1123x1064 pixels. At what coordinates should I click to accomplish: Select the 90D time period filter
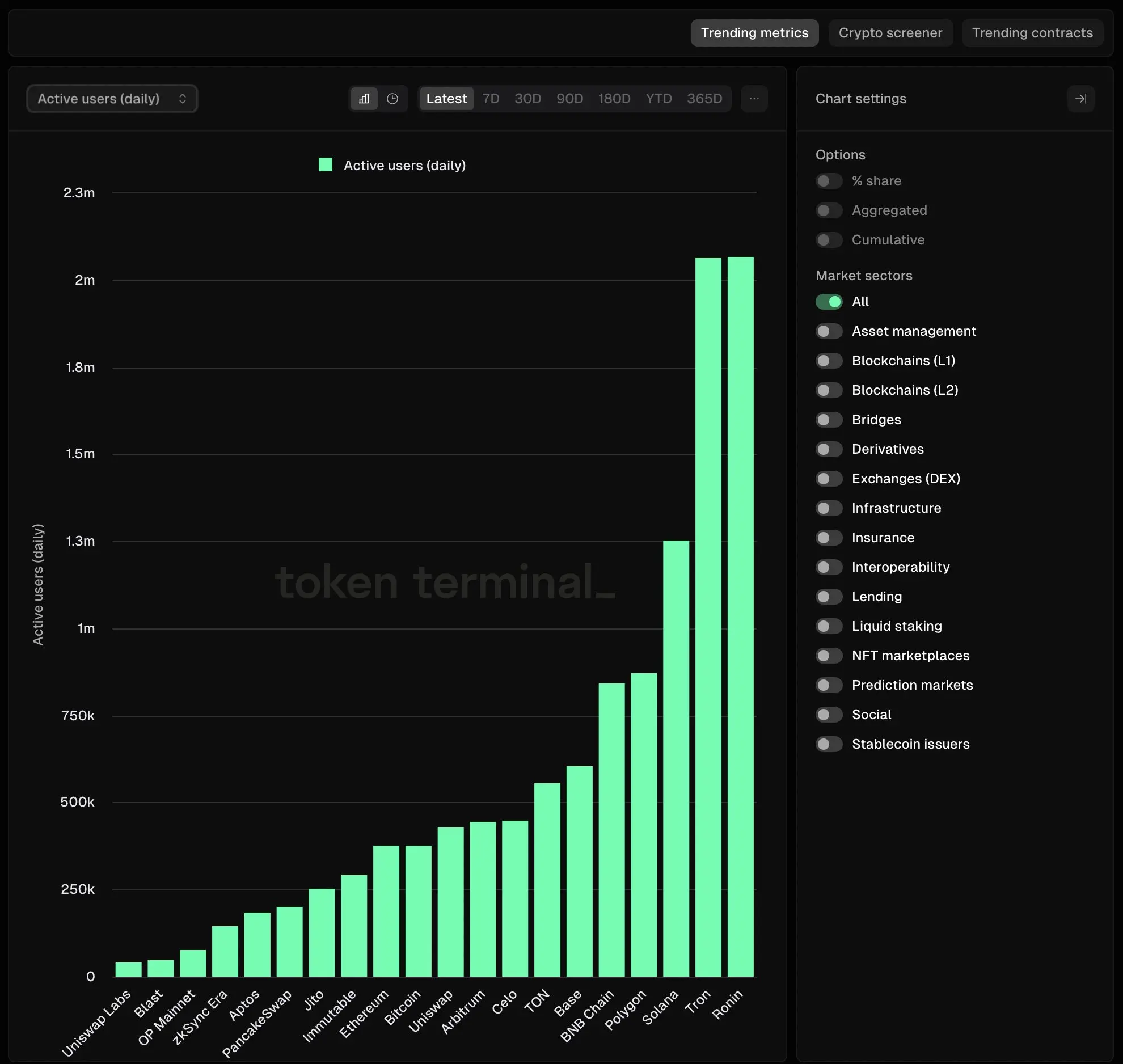(569, 98)
